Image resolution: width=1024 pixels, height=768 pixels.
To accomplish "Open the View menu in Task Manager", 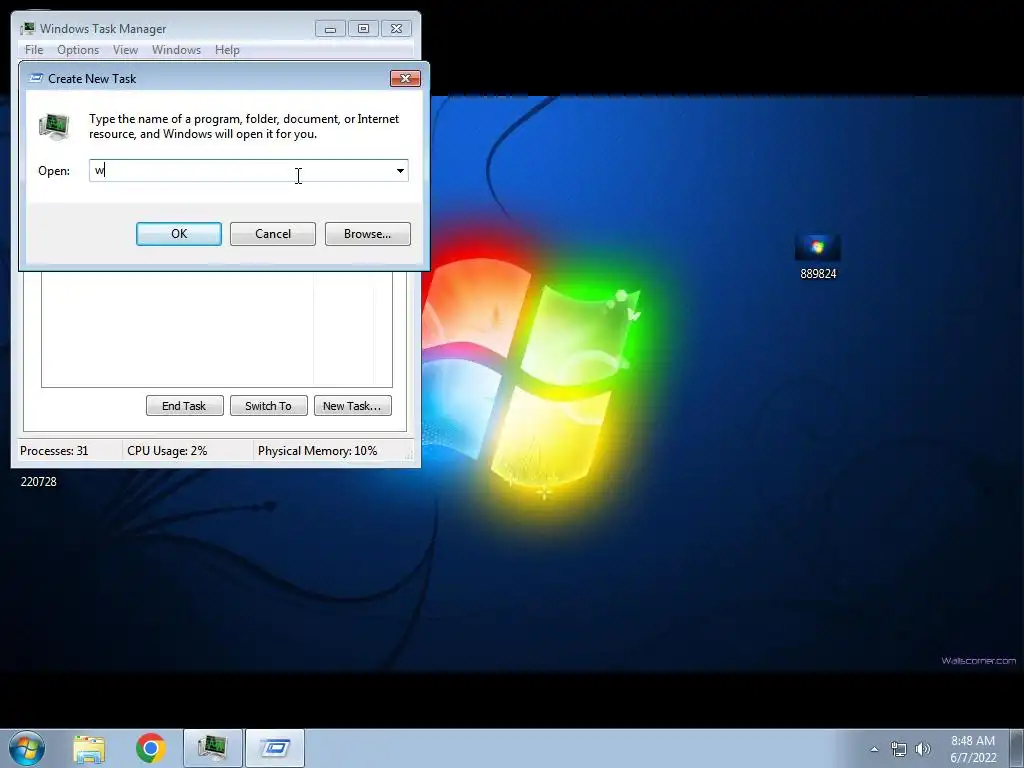I will tap(125, 50).
